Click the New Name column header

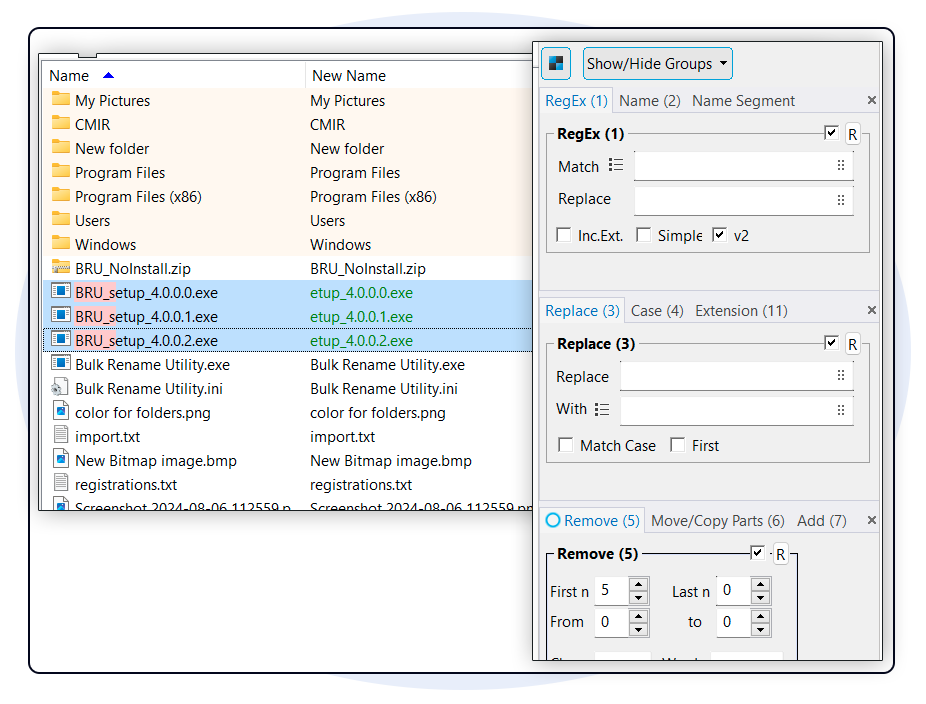coord(349,76)
